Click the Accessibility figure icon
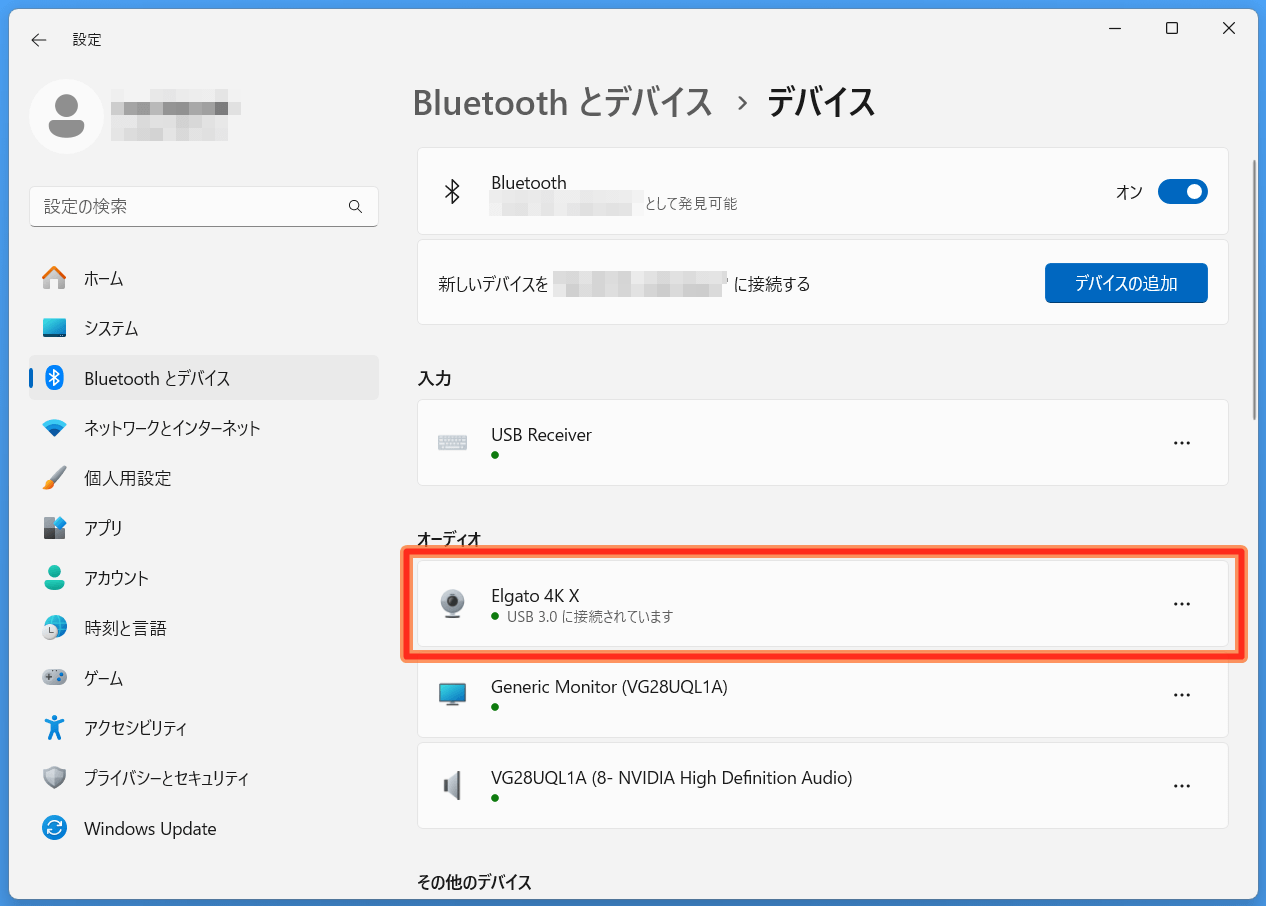1266x906 pixels. [x=54, y=728]
